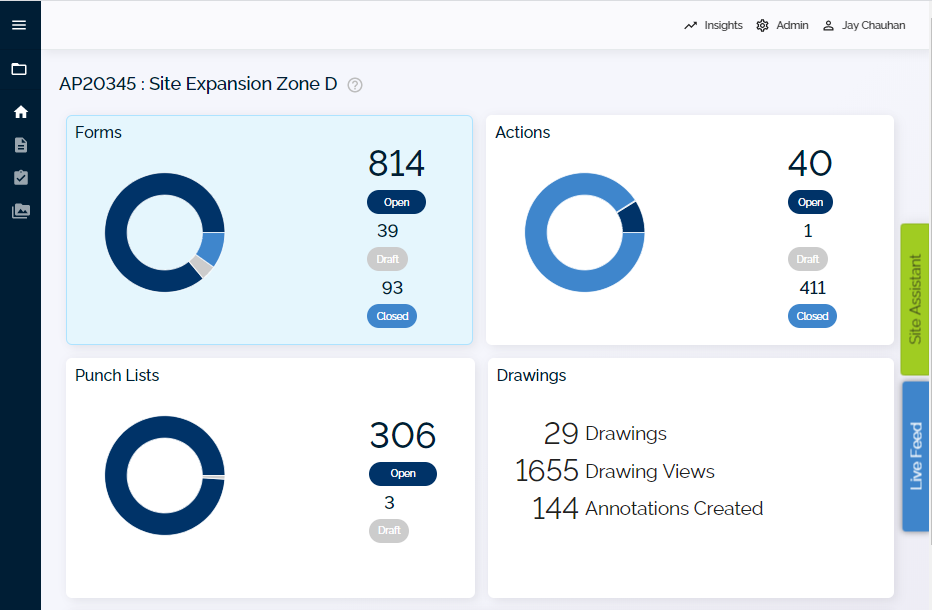Open the forms document icon in the sidebar

pos(20,145)
